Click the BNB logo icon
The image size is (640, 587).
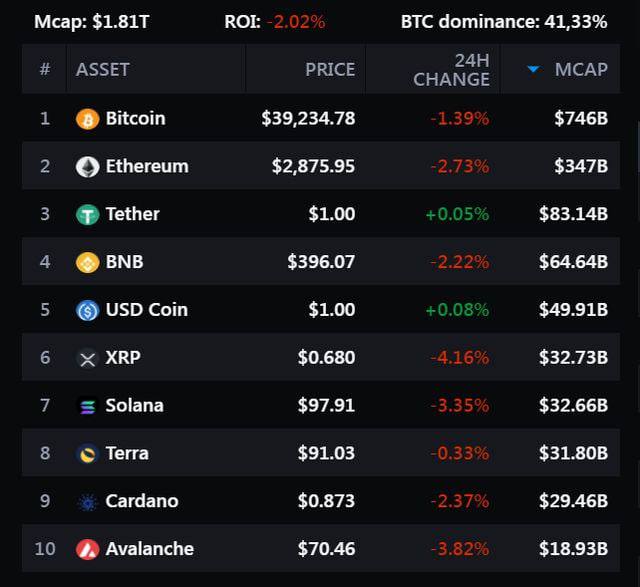pyautogui.click(x=88, y=263)
